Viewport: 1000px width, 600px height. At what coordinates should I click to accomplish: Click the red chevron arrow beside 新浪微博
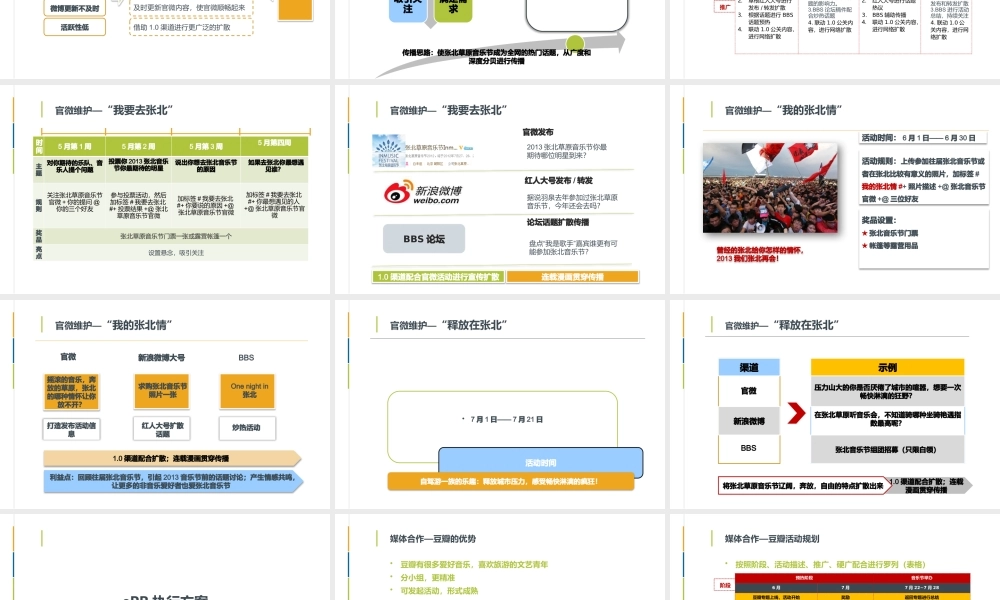point(796,413)
